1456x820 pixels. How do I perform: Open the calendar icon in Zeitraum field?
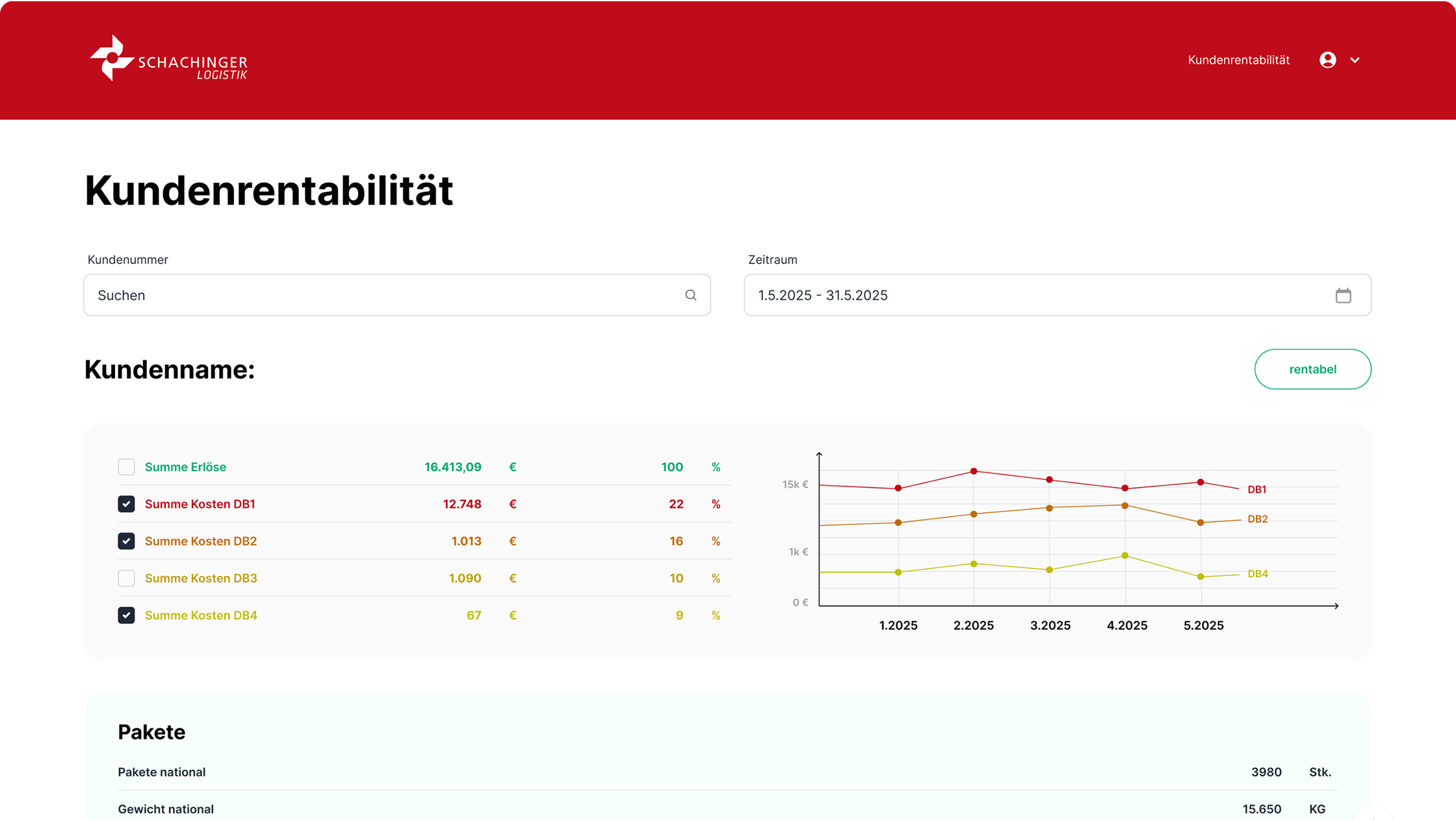pyautogui.click(x=1343, y=295)
